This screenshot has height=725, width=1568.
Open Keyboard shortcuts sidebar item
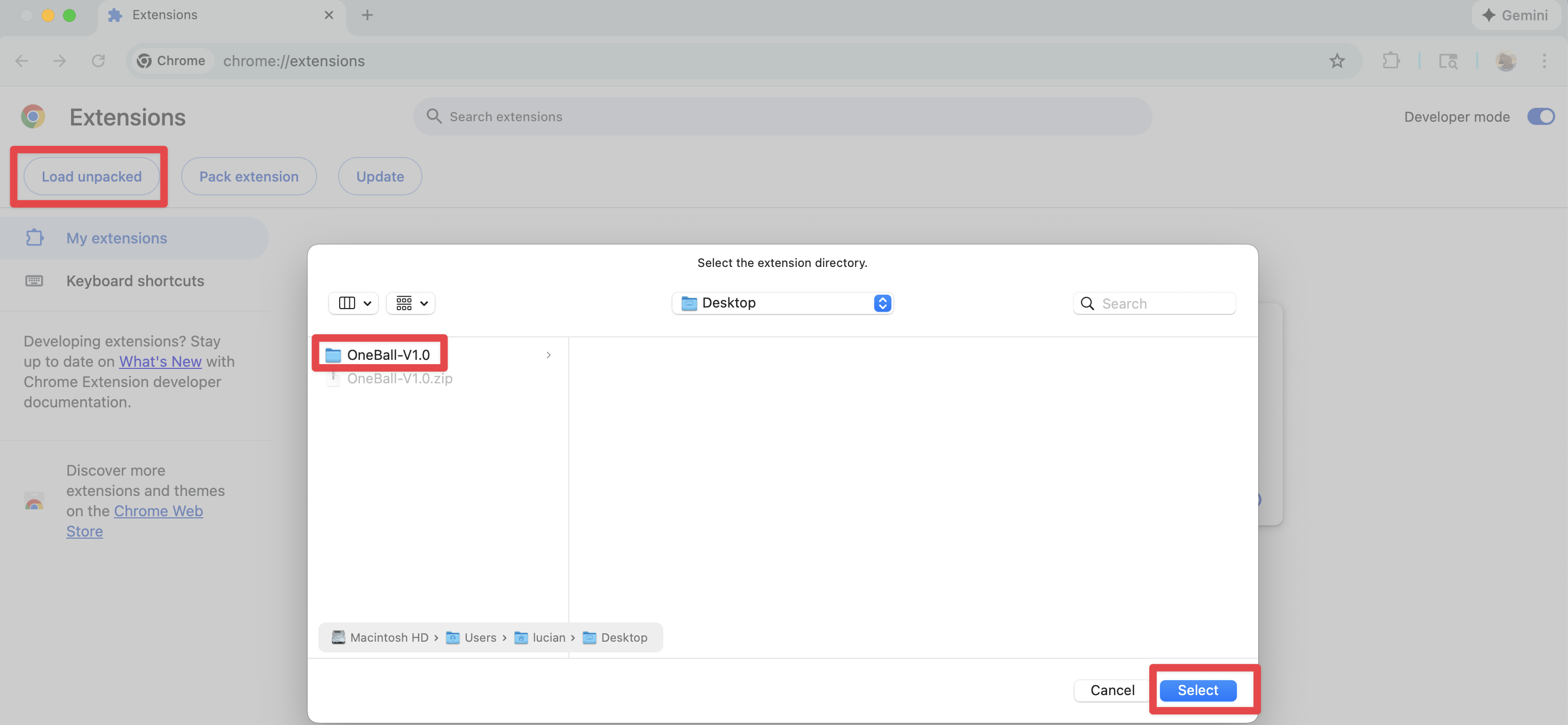(x=135, y=281)
